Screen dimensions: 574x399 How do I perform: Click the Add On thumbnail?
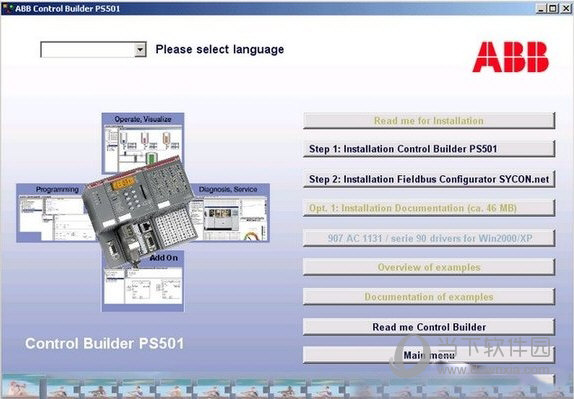tap(143, 284)
